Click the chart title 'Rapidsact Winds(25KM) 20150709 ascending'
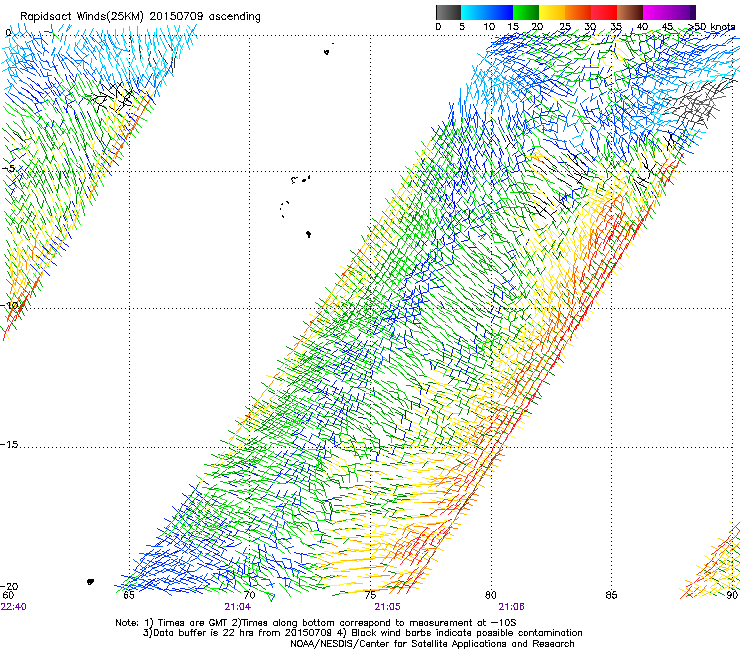740x650 pixels. (140, 16)
